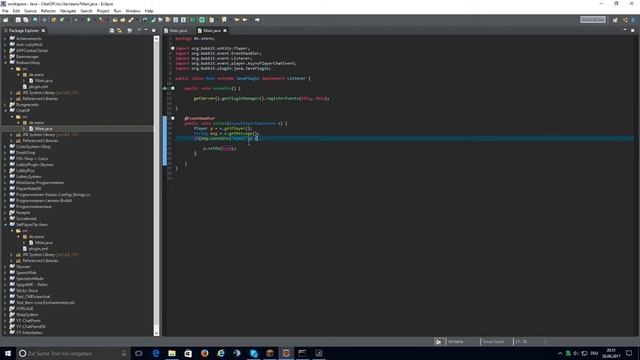Open File Explorer from the taskbar

click(172, 353)
